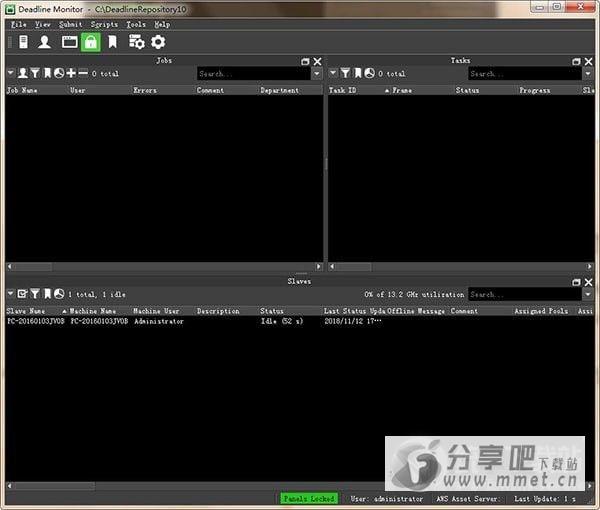Open the Jobs search dropdown arrow
The image size is (600, 510).
click(x=317, y=73)
